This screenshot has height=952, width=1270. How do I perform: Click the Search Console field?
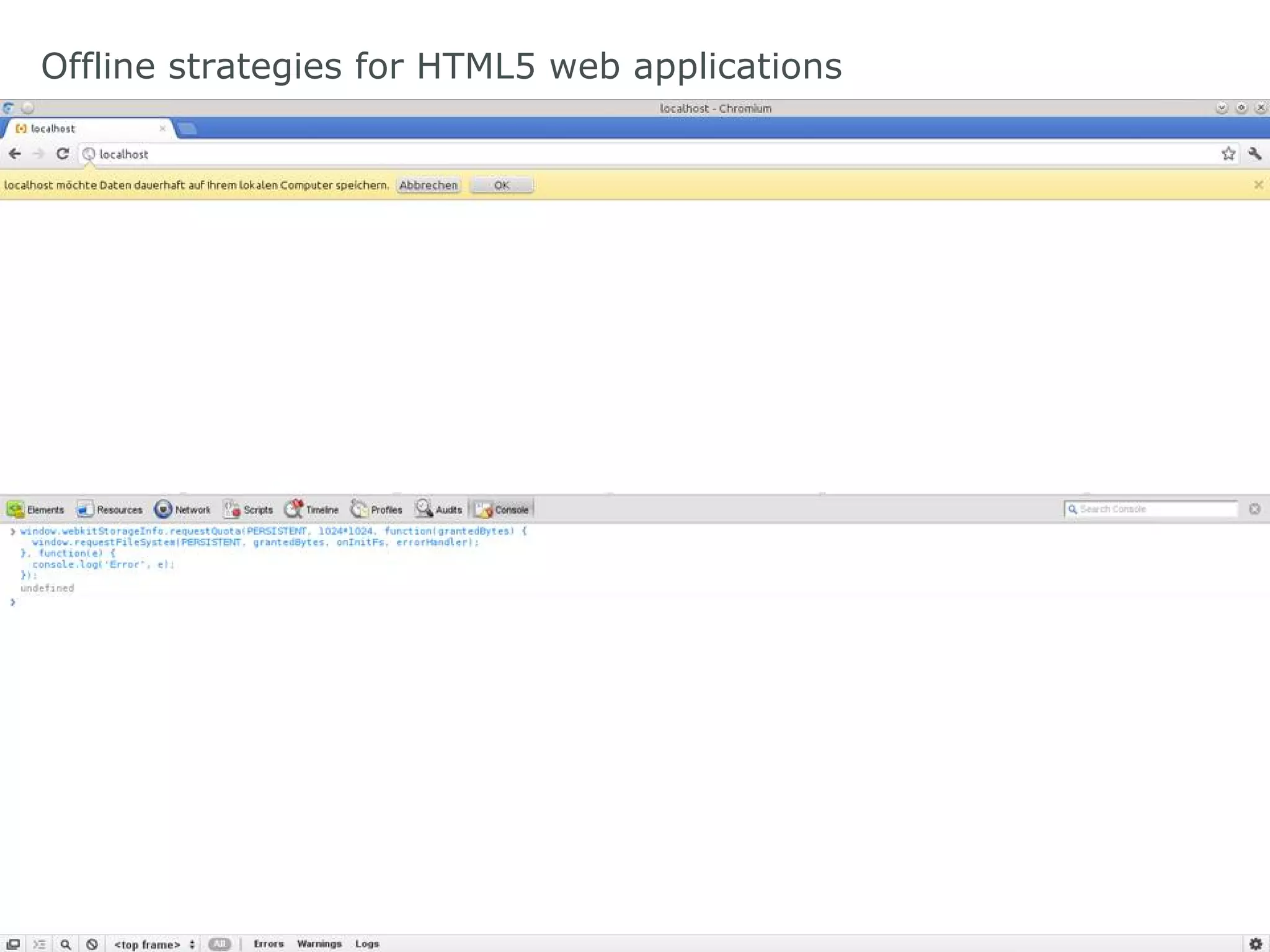pos(1151,509)
